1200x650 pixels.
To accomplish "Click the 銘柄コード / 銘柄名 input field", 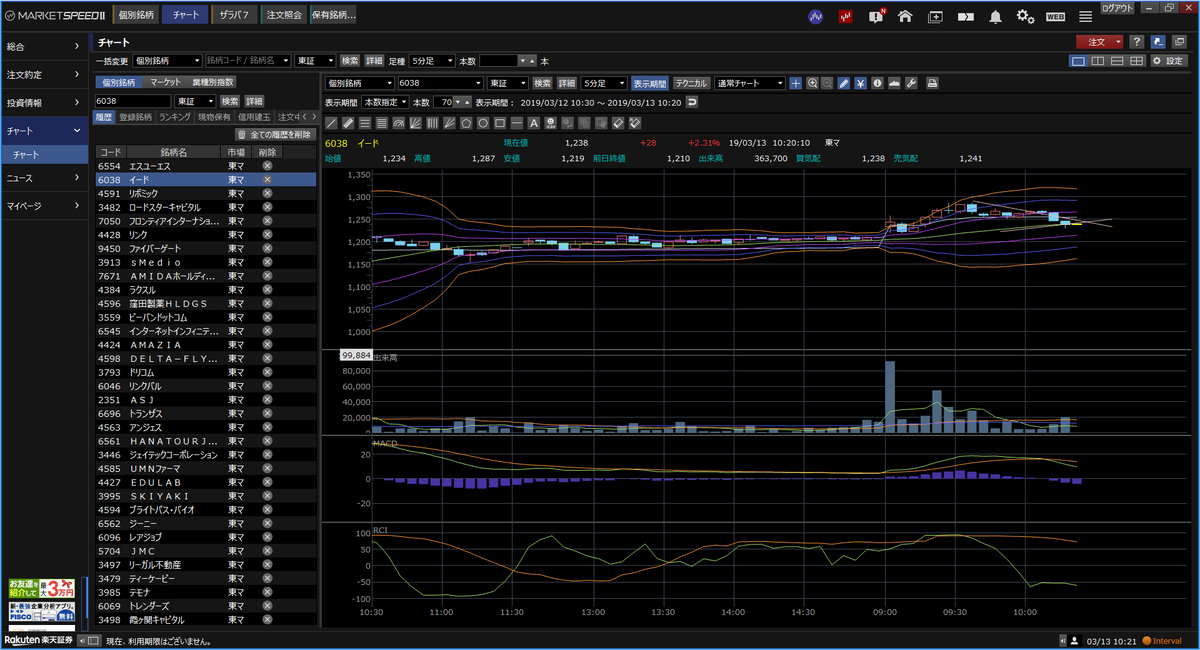I will point(248,61).
